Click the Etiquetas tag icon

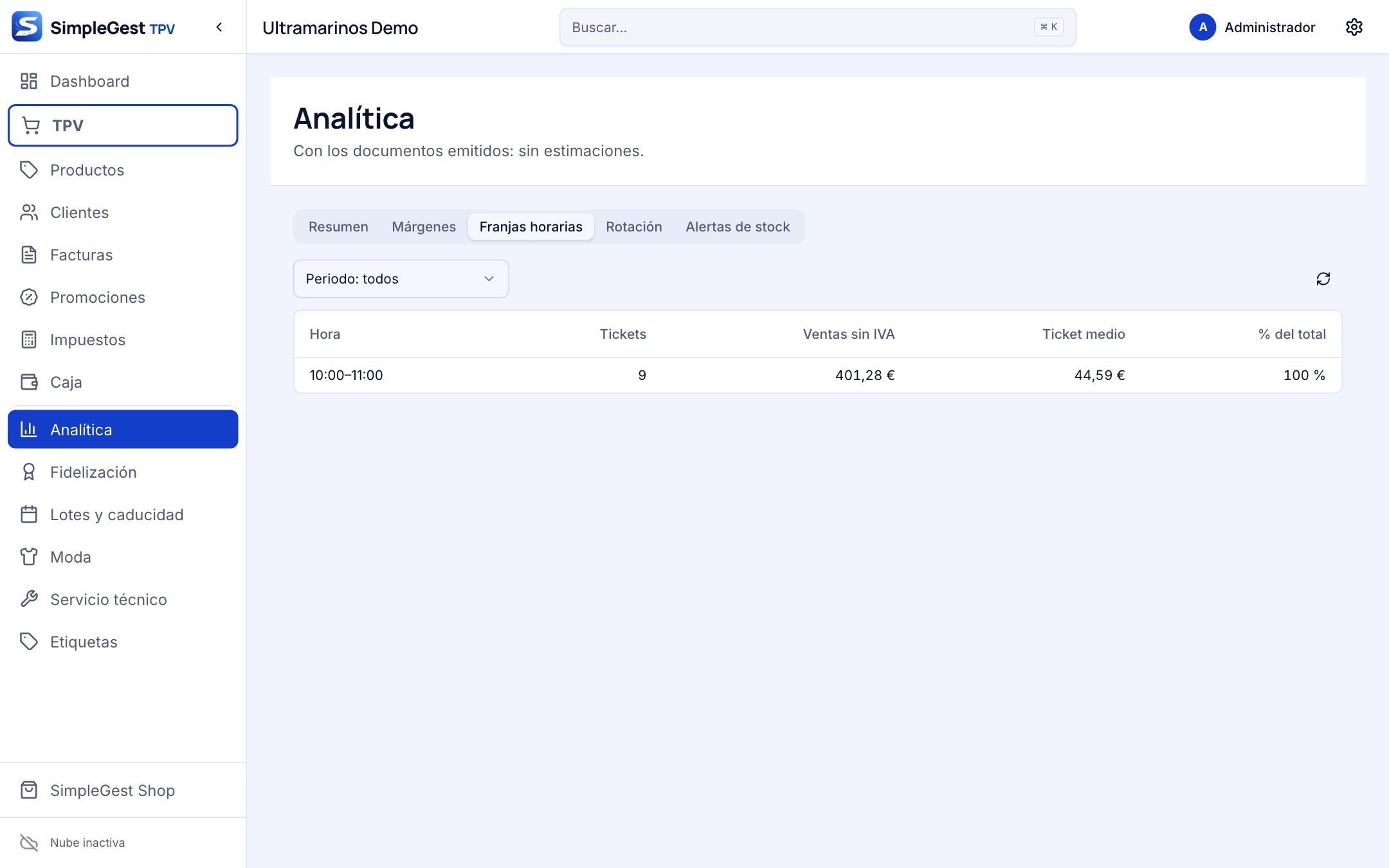[x=29, y=642]
